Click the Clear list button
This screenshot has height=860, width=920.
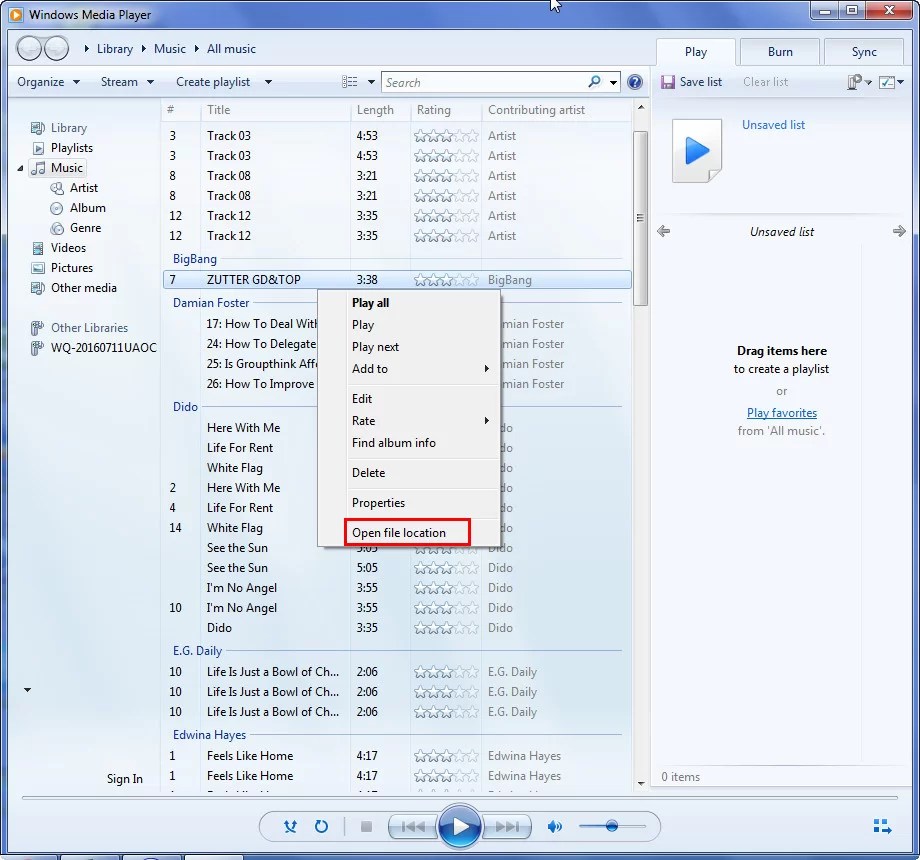[765, 82]
